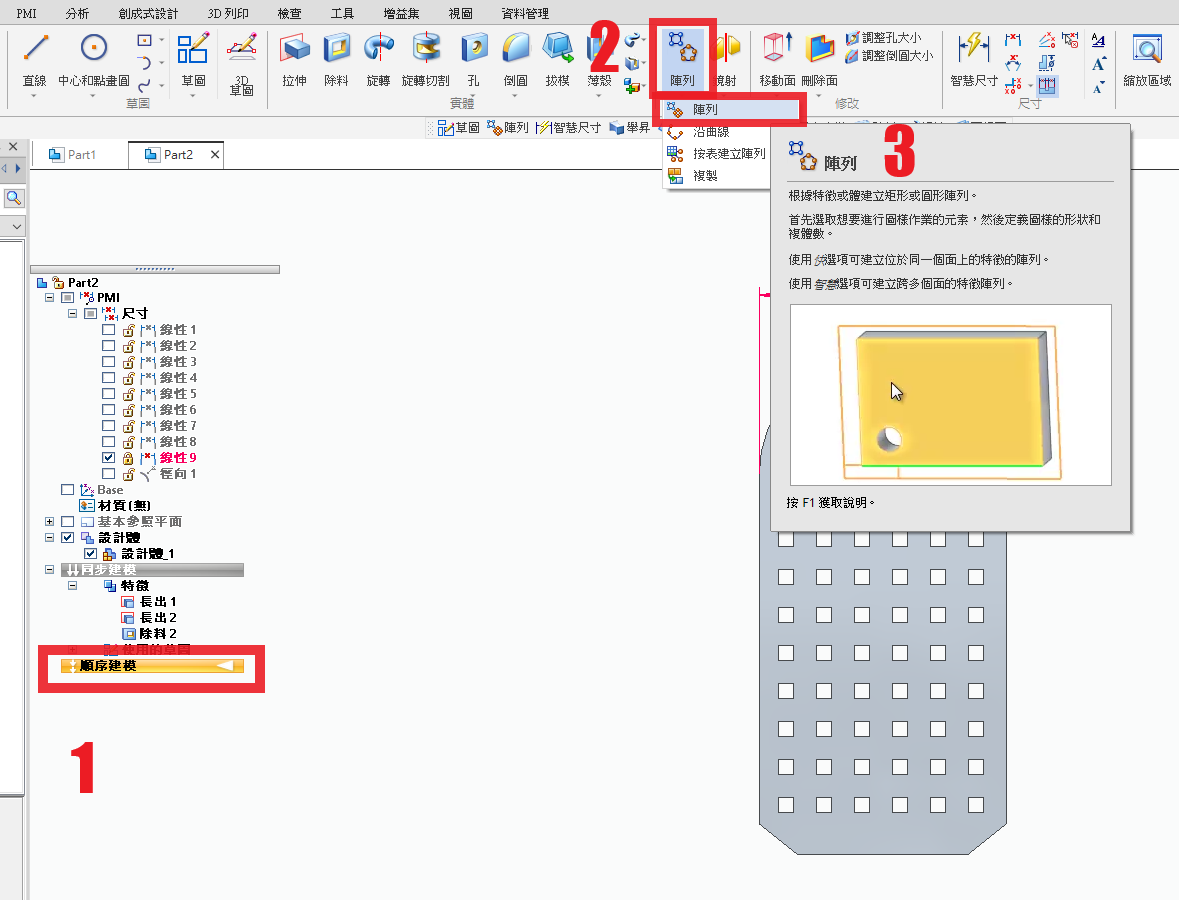Activate the 拉伸 extrude tool

[x=294, y=59]
